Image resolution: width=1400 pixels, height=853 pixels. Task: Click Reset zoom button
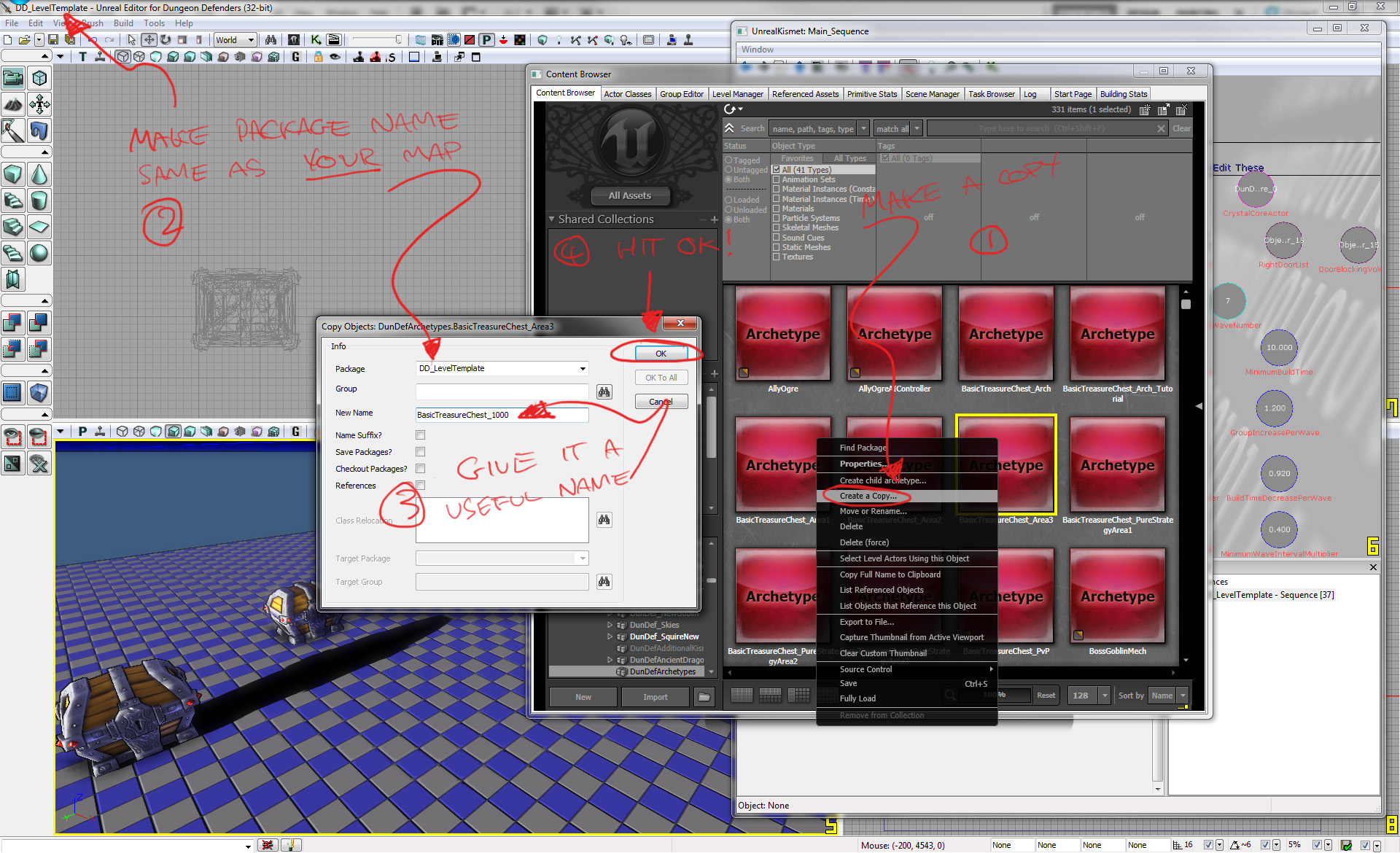[x=1046, y=696]
